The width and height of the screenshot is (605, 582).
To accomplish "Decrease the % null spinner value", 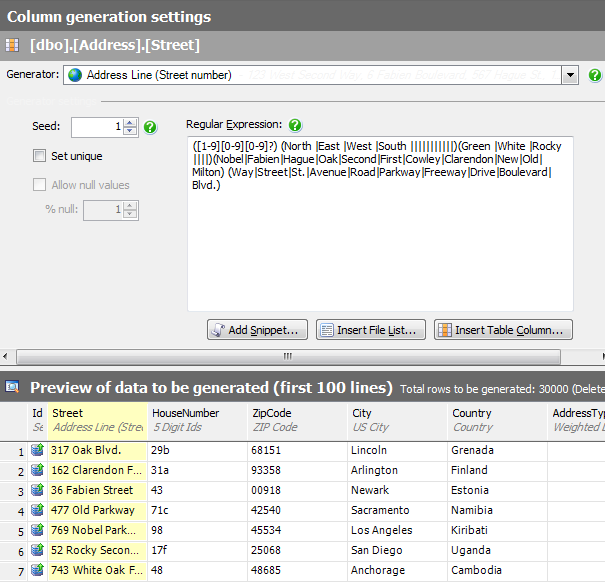I will click(x=130, y=214).
